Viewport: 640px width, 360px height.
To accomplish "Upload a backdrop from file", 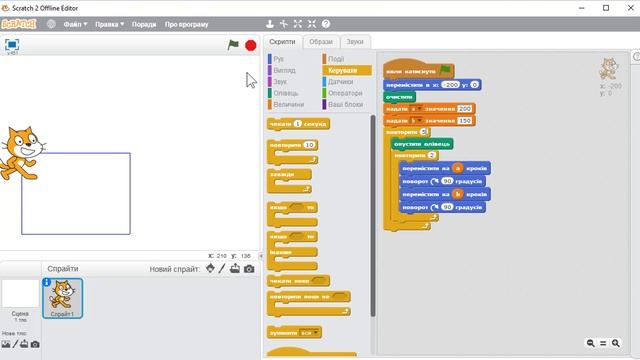I will (24, 344).
